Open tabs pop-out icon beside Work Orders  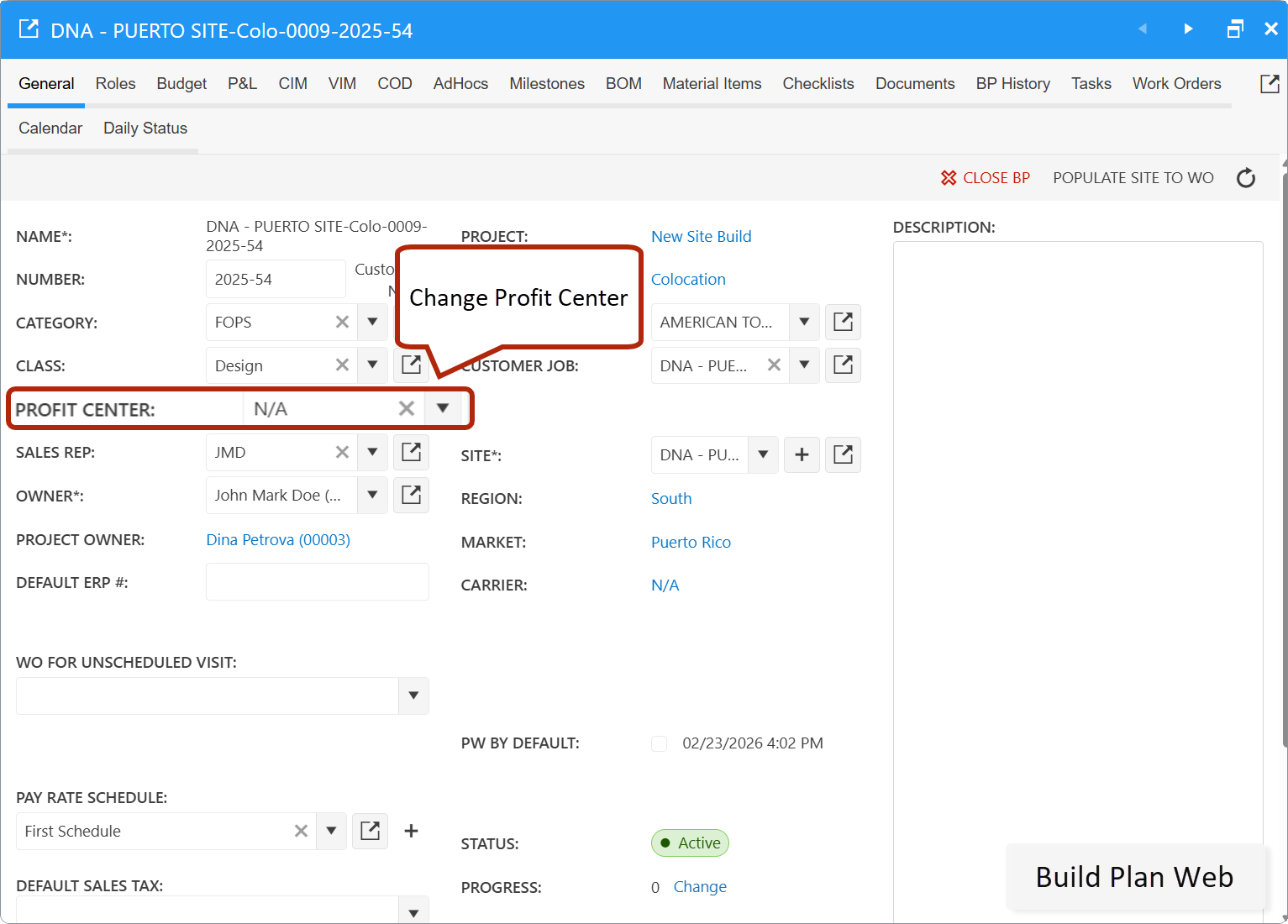(1270, 83)
